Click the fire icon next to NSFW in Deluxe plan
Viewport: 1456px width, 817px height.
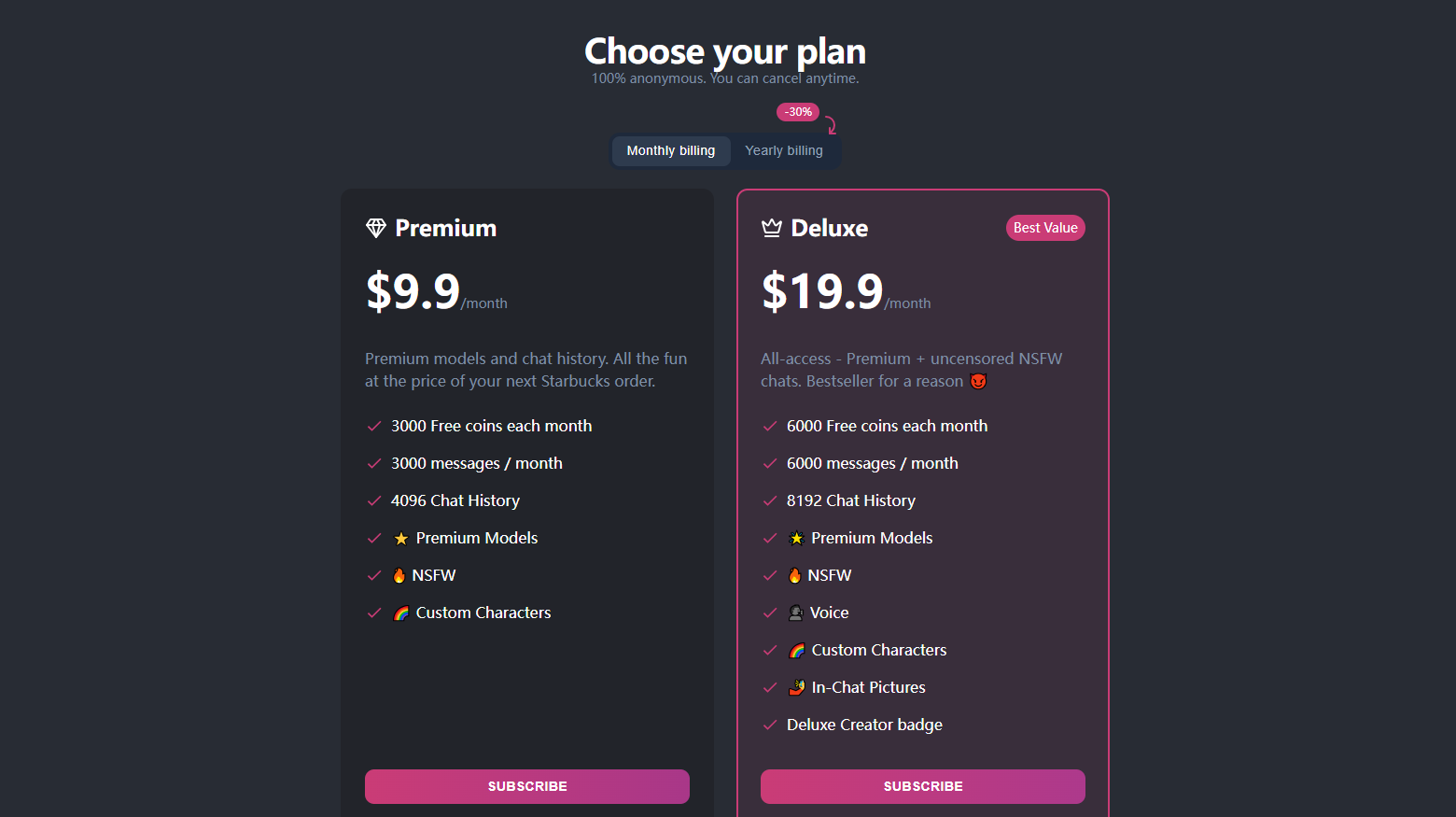pyautogui.click(x=795, y=575)
